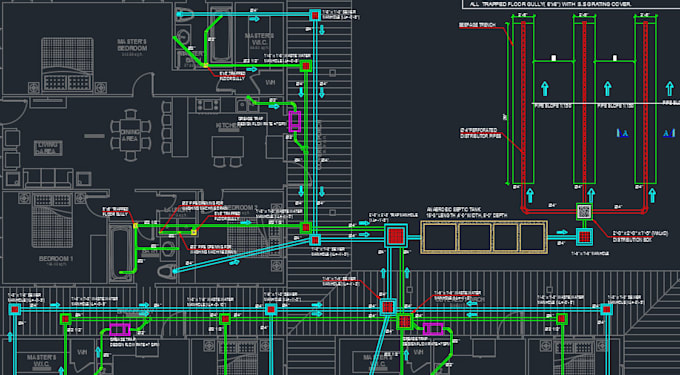Click the blue section marker between trenches
The height and width of the screenshot is (375, 680).
click(x=623, y=134)
